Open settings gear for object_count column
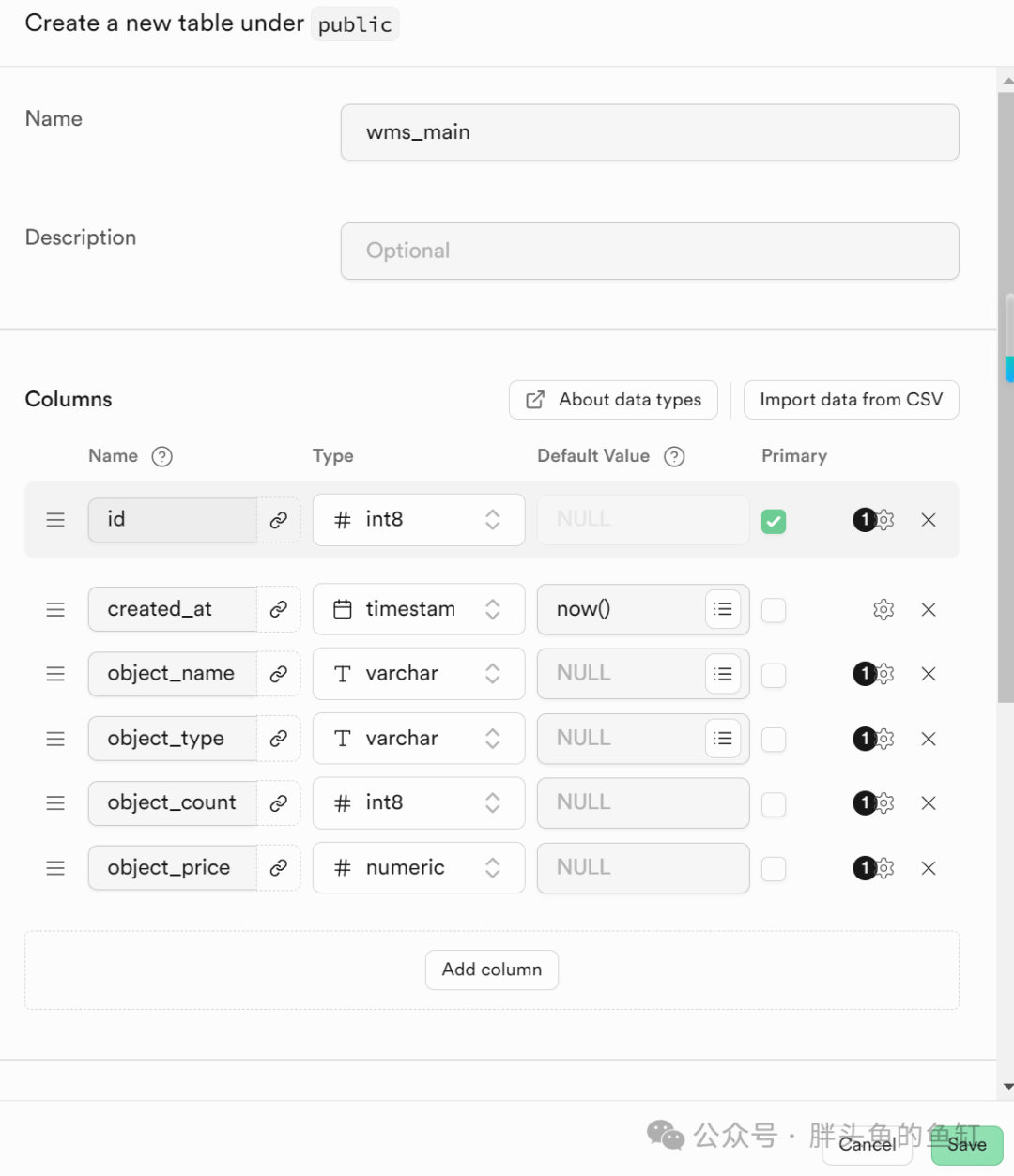Screen dimensions: 1014x1176 [x=883, y=803]
